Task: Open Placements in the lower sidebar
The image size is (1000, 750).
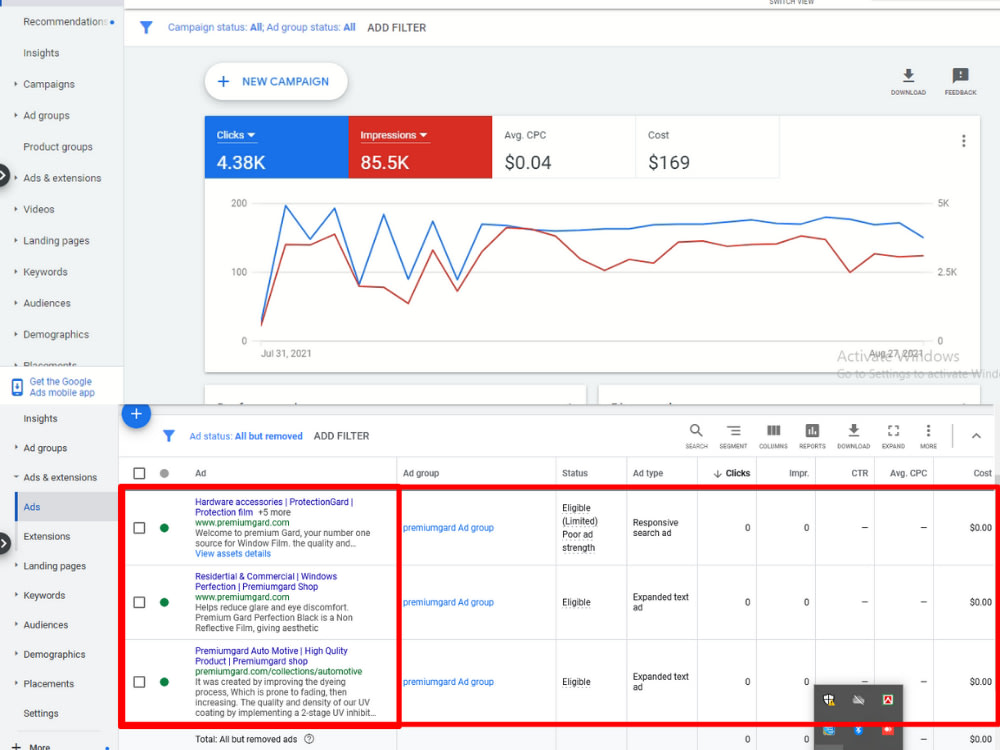Action: tap(48, 684)
